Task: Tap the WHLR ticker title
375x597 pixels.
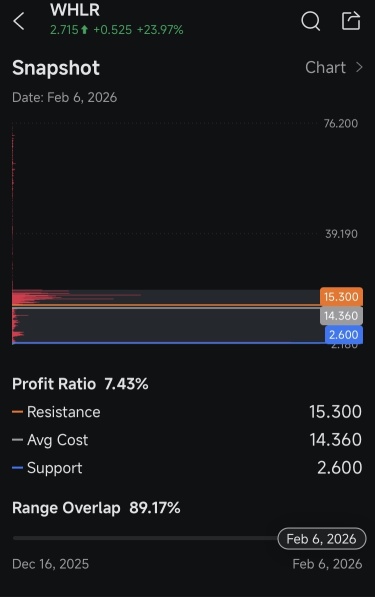Action: click(x=75, y=10)
